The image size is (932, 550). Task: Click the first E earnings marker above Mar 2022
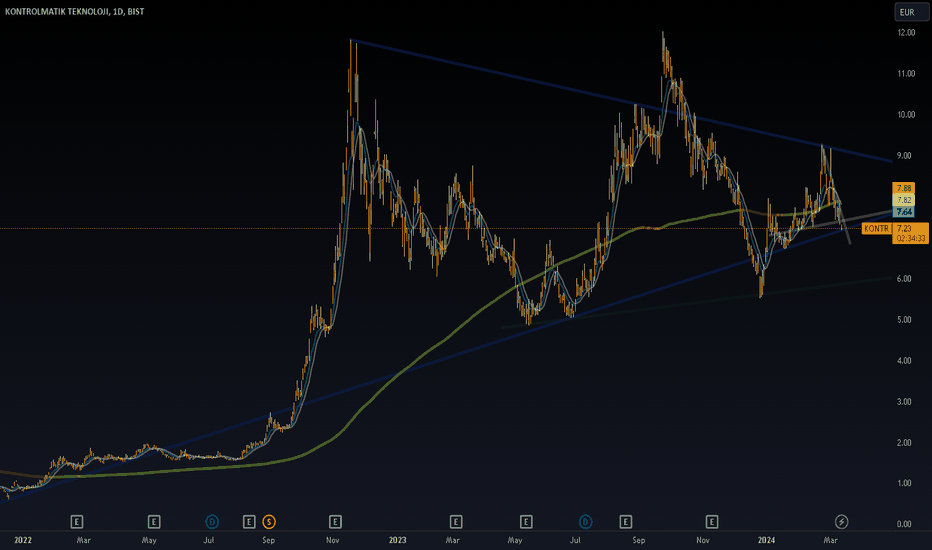[x=77, y=522]
